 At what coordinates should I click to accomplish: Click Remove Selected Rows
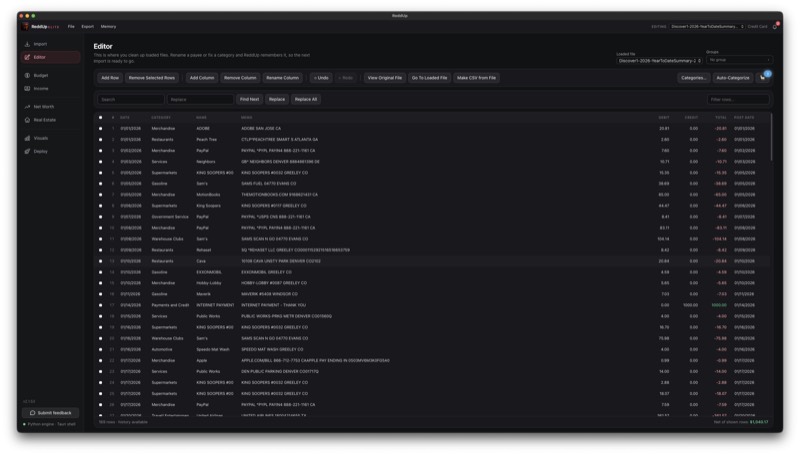pyautogui.click(x=152, y=78)
